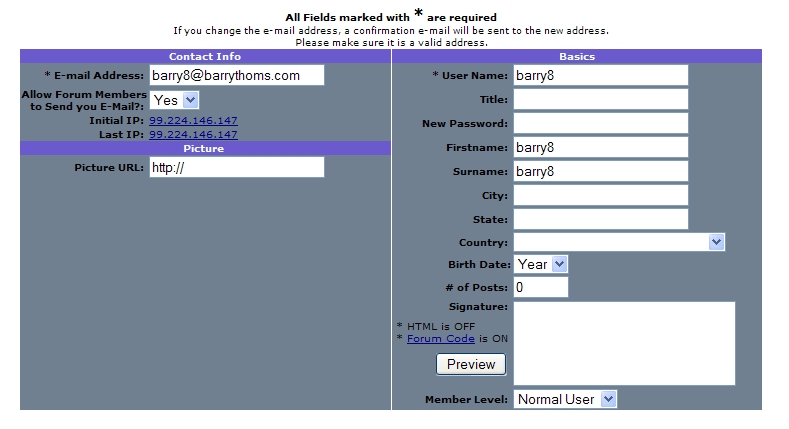
Task: Click the Preview button
Action: [x=471, y=364]
